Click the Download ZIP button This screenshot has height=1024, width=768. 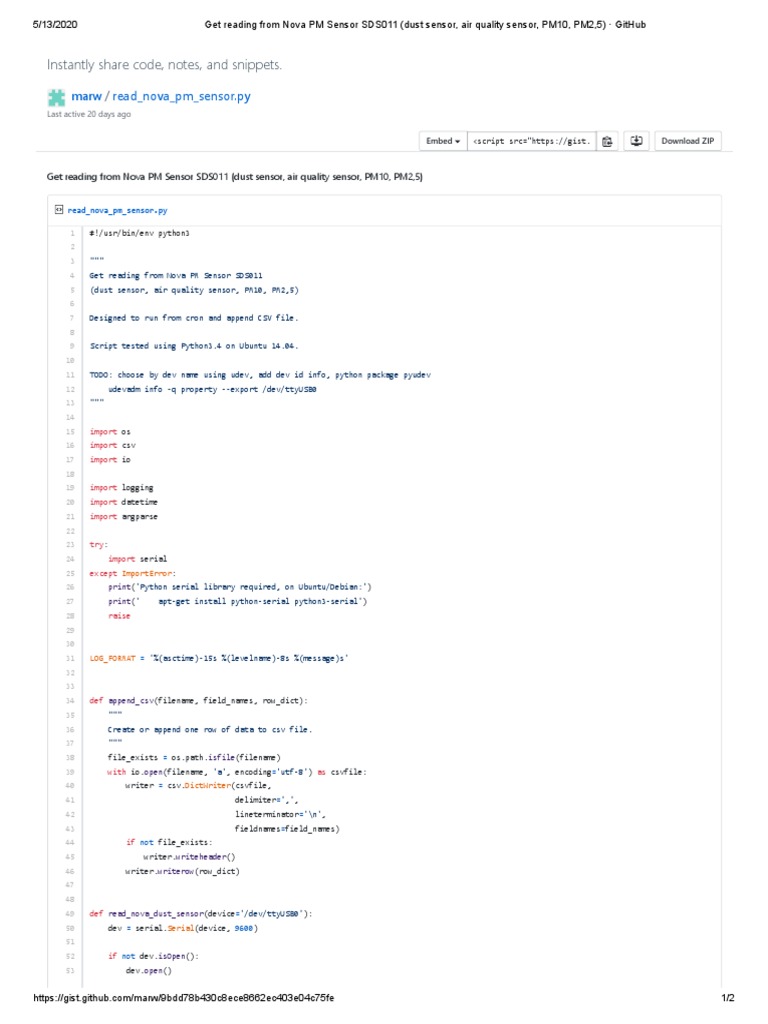(688, 141)
